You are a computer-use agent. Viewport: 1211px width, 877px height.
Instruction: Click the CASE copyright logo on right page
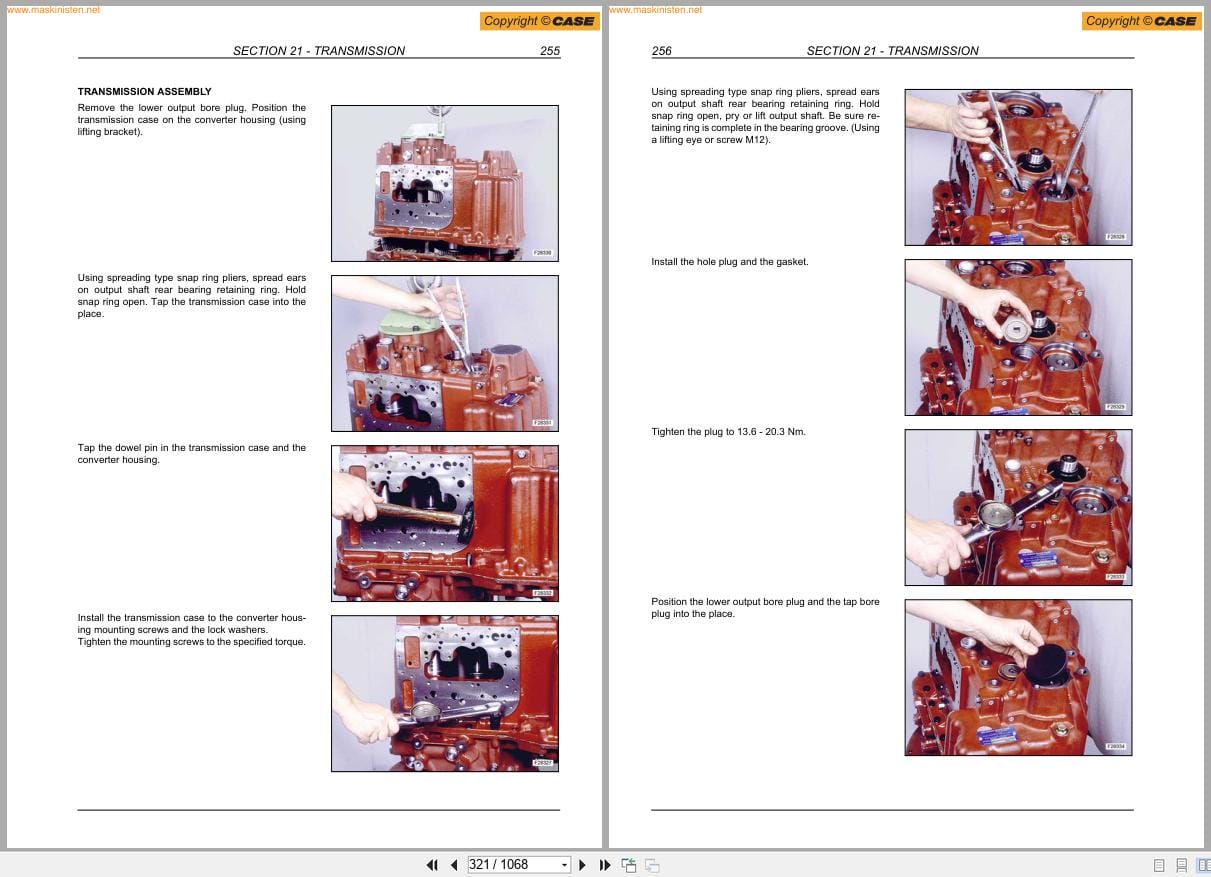tap(1141, 20)
